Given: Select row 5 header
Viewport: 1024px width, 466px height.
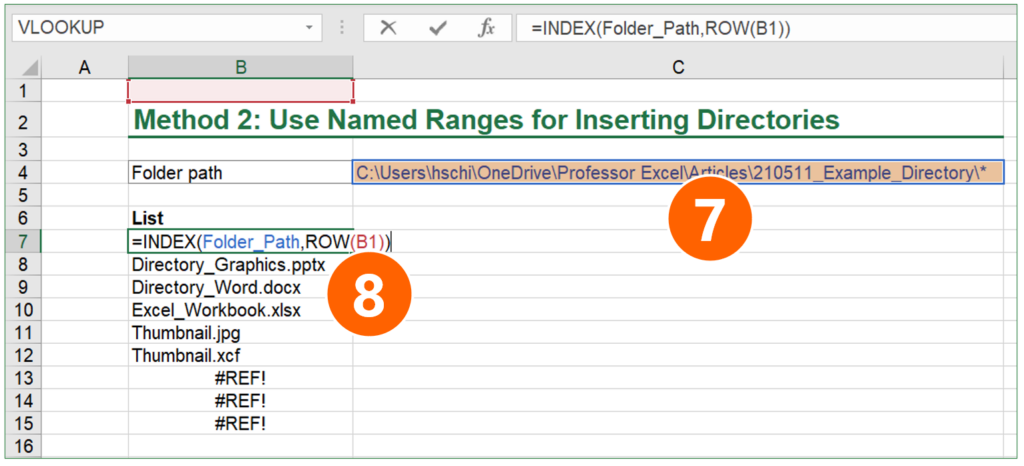Looking at the screenshot, I should click(23, 195).
